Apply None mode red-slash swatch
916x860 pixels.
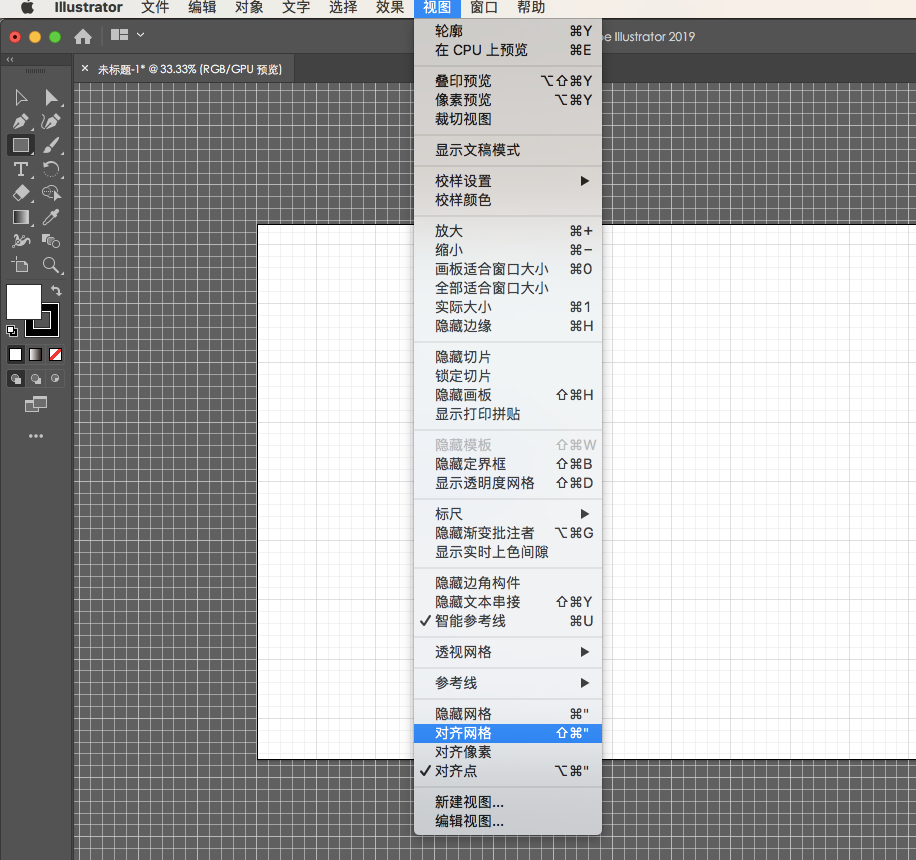[55, 355]
